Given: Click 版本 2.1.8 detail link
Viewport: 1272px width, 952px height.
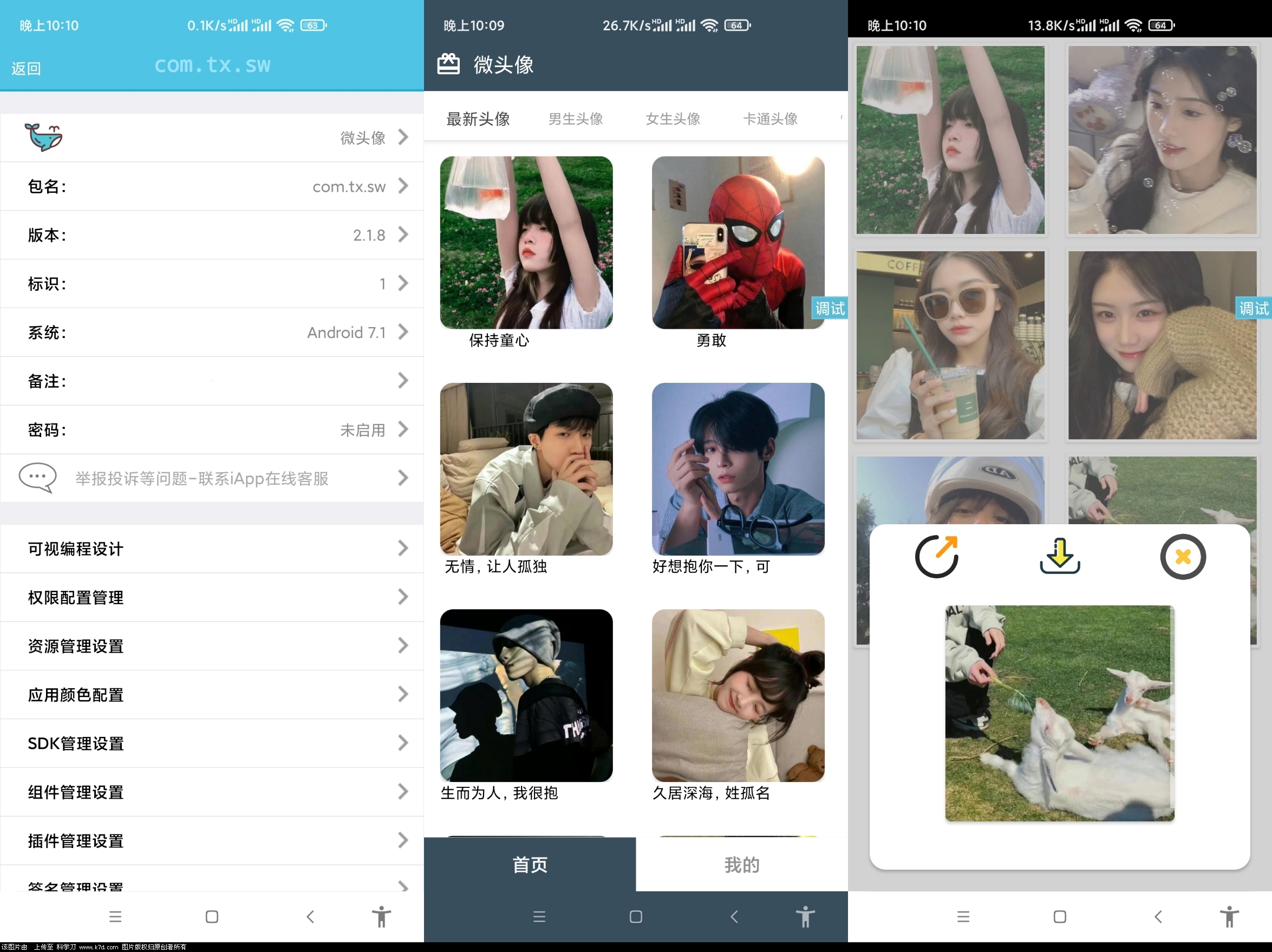Looking at the screenshot, I should coord(211,235).
